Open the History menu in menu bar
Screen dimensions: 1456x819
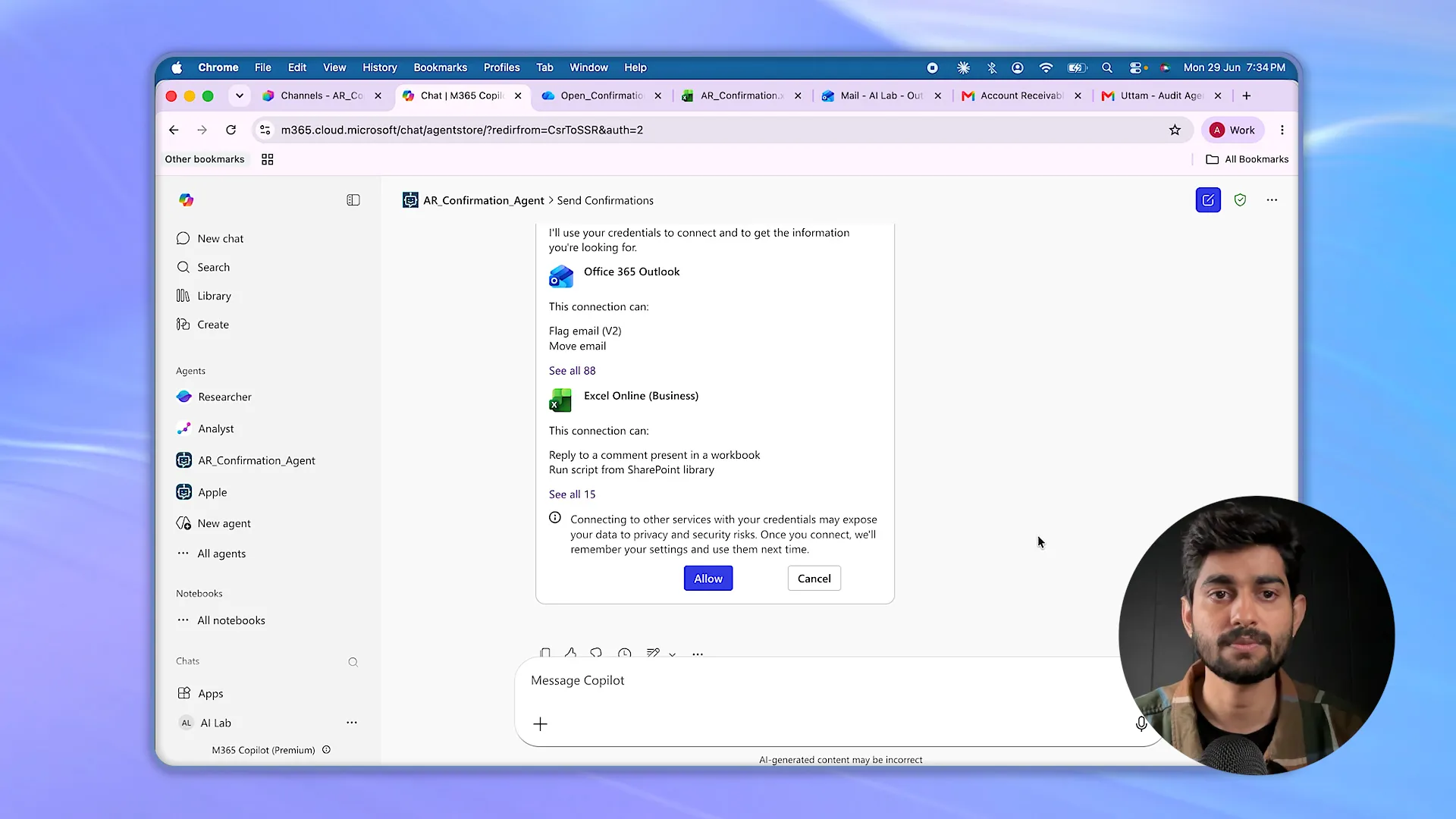pyautogui.click(x=380, y=67)
